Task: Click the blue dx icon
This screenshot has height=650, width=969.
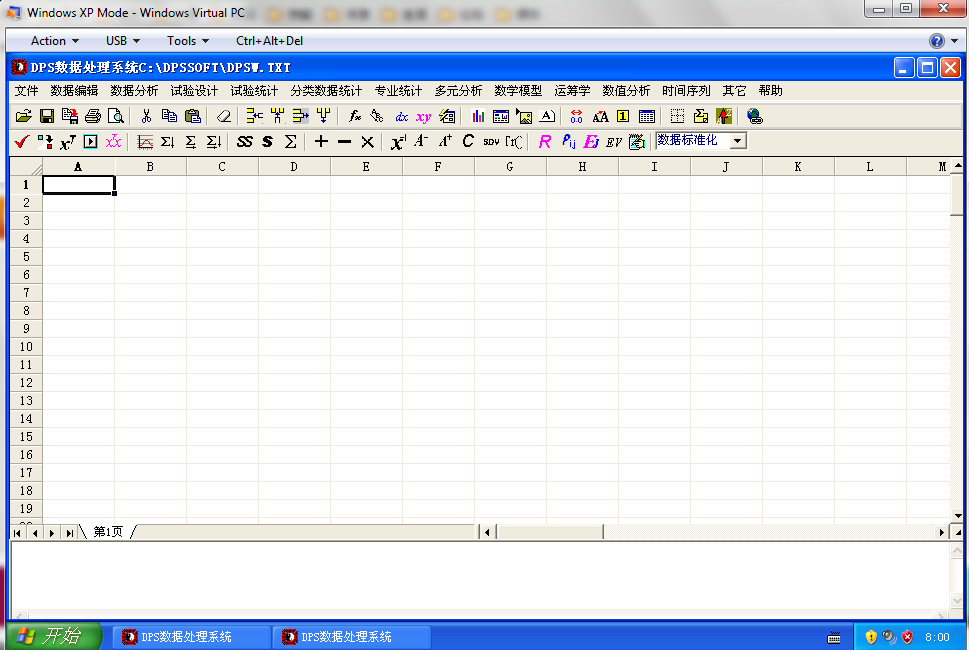Action: [x=402, y=116]
